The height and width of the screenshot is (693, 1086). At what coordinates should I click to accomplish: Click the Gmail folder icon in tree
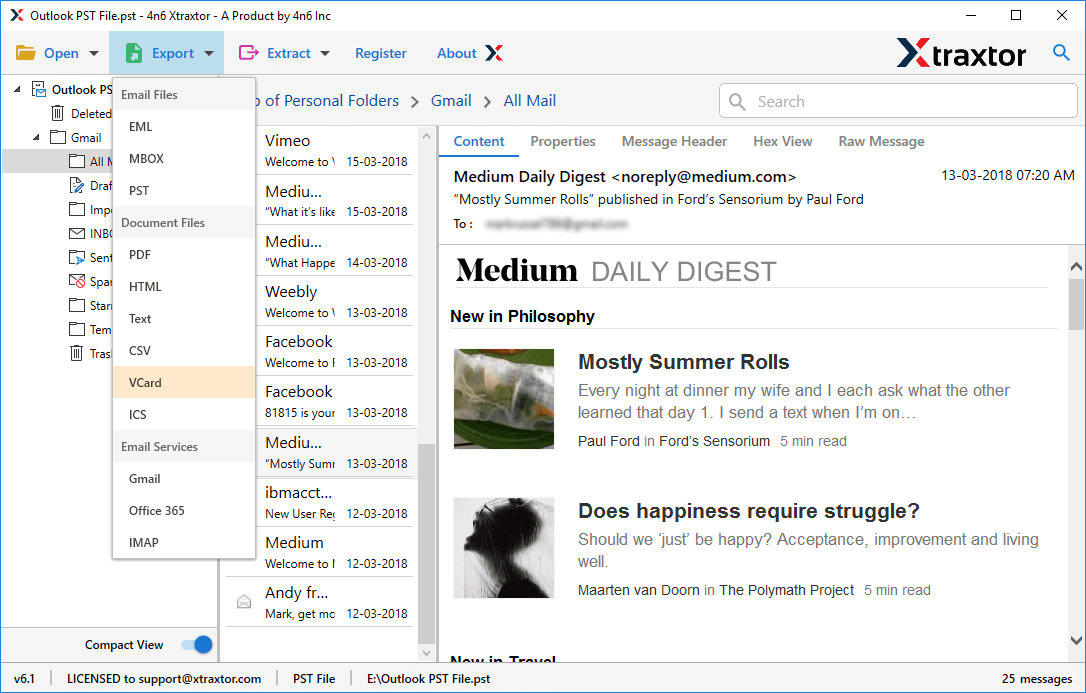tap(58, 137)
